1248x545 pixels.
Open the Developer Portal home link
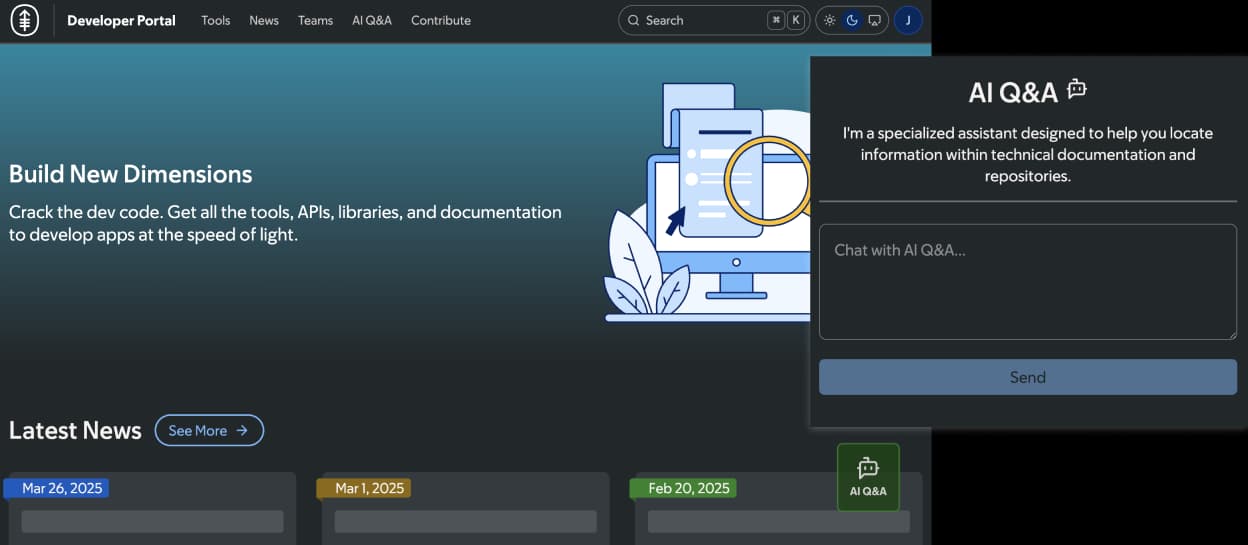pyautogui.click(x=121, y=20)
